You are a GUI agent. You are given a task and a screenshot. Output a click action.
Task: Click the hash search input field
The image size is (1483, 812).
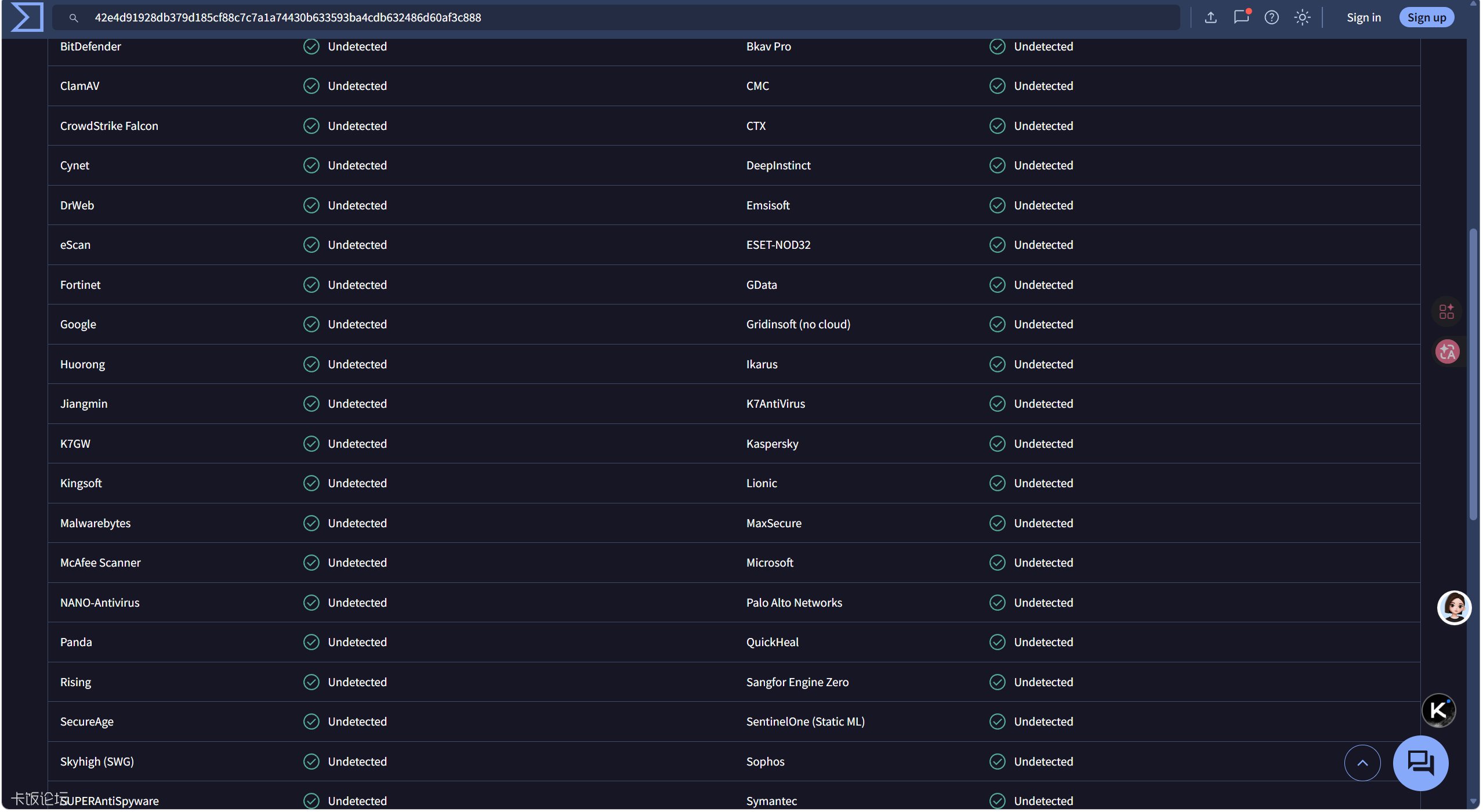point(616,17)
